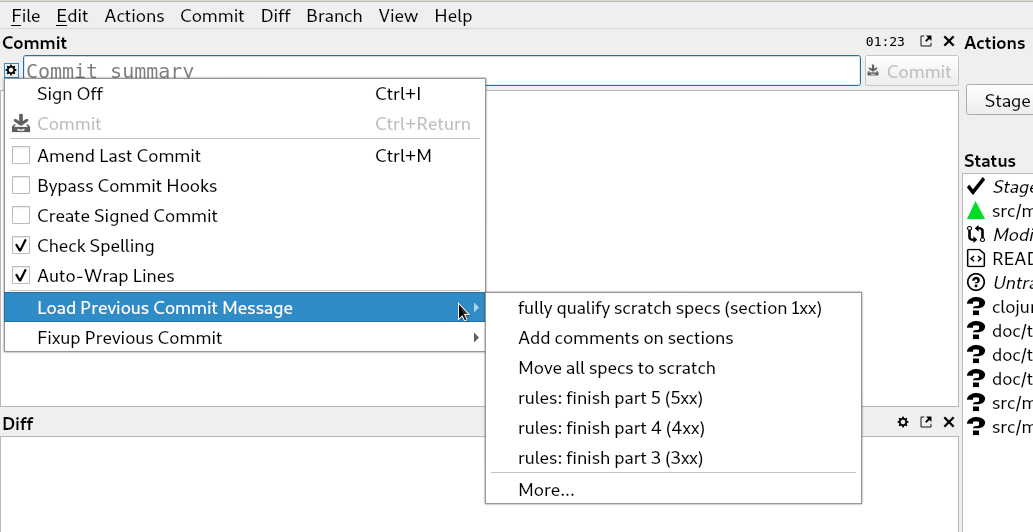Expand Load Previous Commit Message submenu arrow
The image size is (1033, 532).
476,307
